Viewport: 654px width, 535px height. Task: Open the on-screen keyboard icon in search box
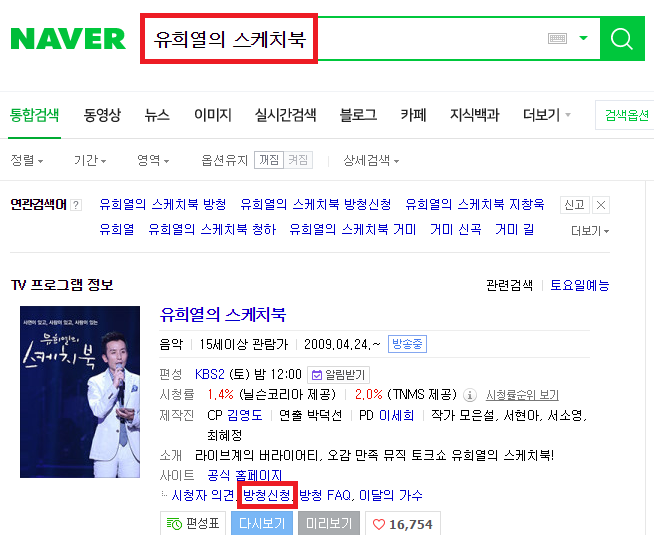[557, 39]
